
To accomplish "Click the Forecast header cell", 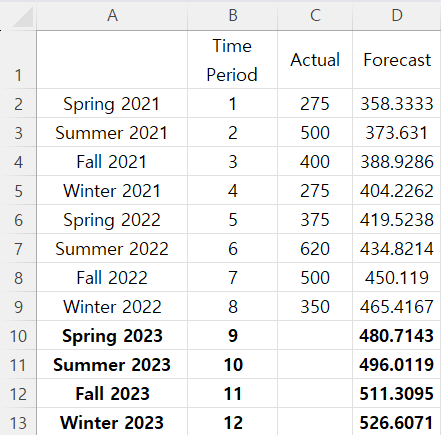I will 397,60.
